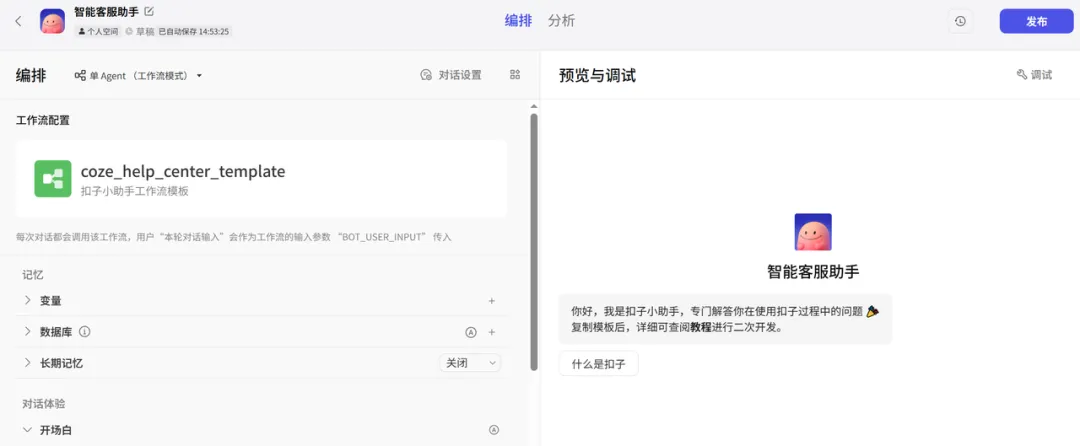
Task: Click the 发布 publish button
Action: [1036, 21]
